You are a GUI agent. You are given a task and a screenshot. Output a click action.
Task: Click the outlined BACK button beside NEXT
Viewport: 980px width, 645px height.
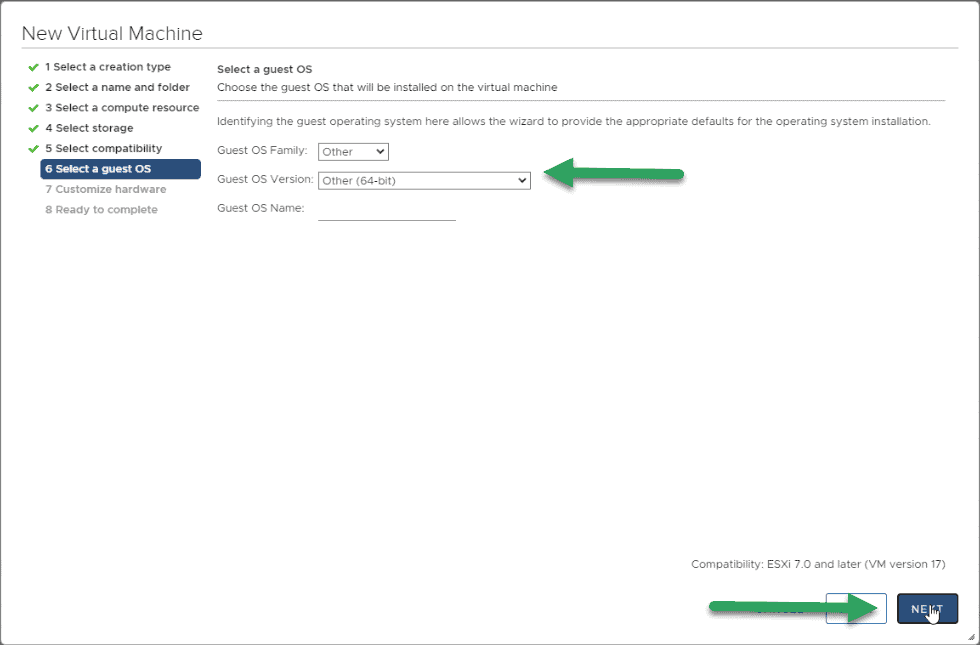click(856, 609)
